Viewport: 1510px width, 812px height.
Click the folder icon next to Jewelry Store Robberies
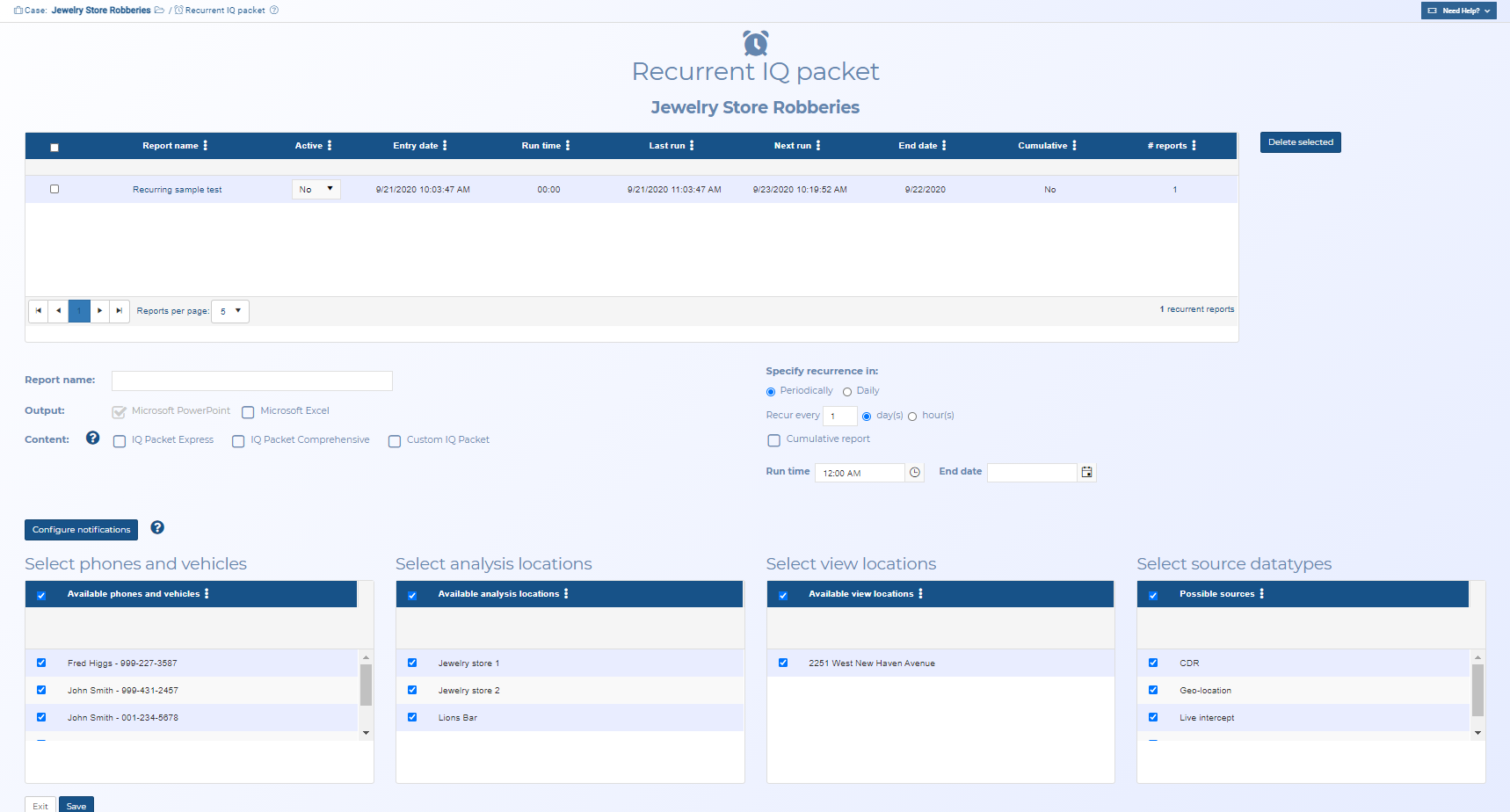[x=159, y=10]
